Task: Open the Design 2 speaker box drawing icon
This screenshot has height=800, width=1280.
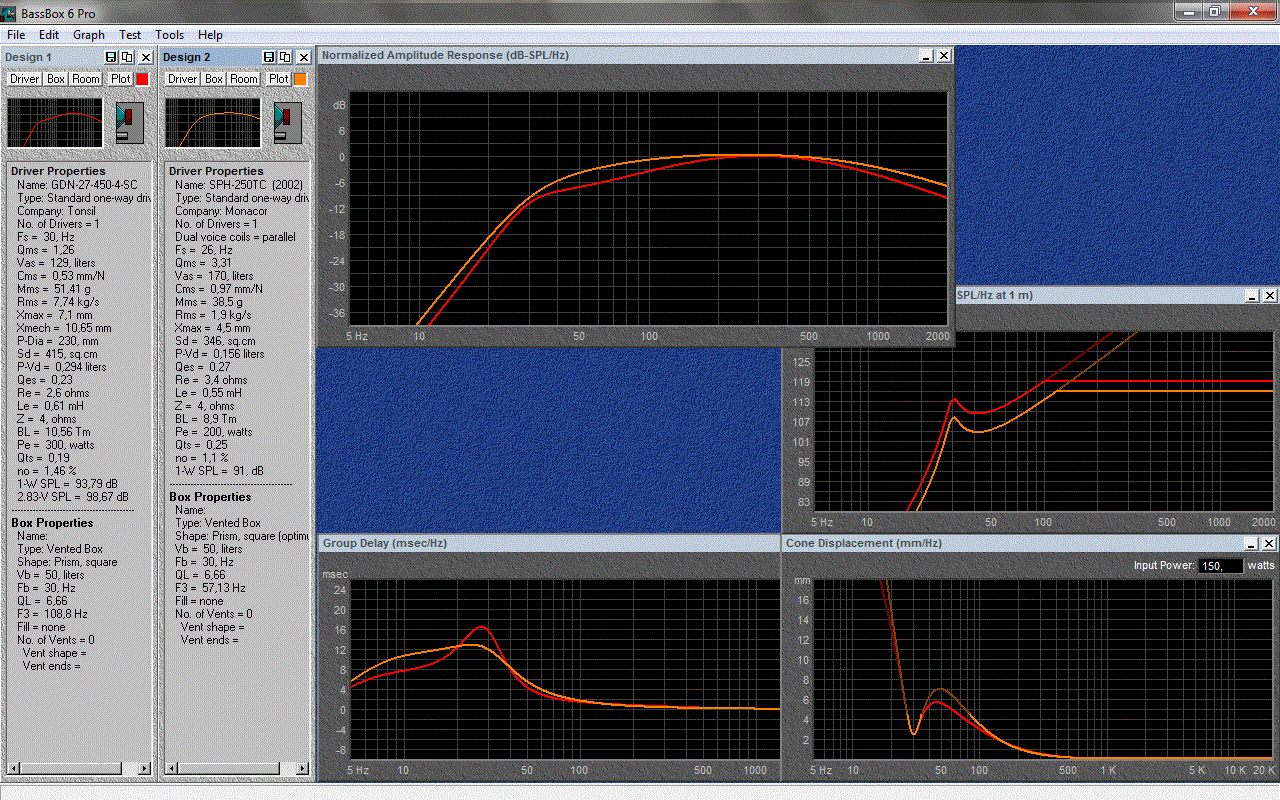Action: tap(288, 122)
